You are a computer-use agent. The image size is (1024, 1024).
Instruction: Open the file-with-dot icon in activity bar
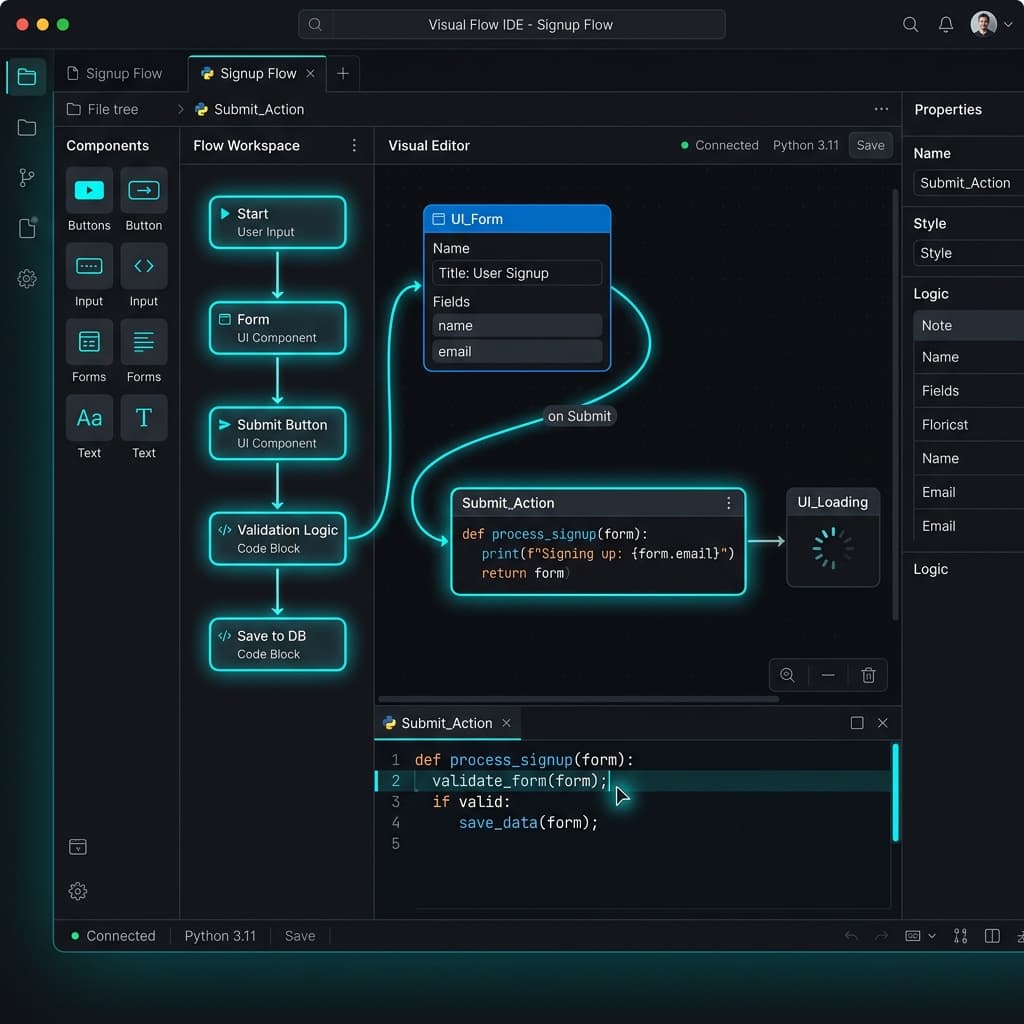[x=27, y=228]
